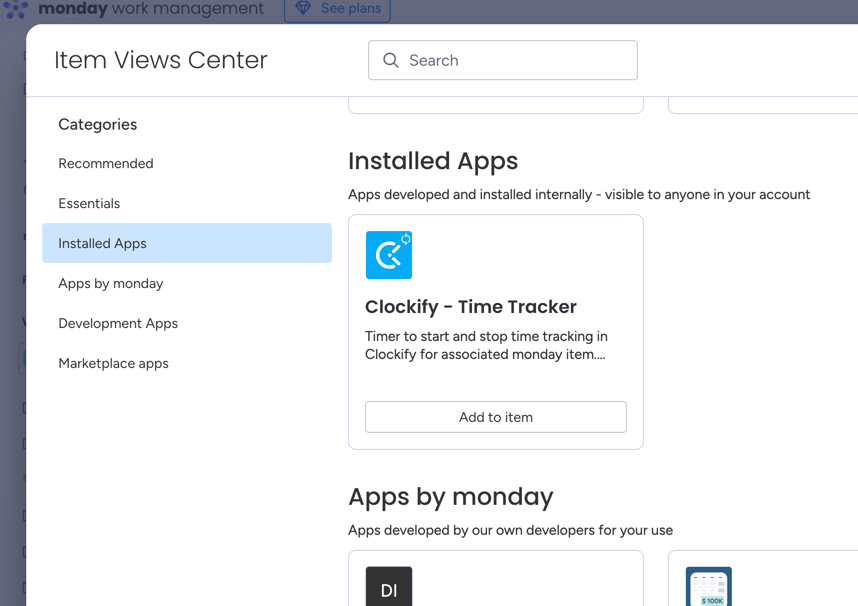Click 'Apps developed and installed internally' subtitle
The width and height of the screenshot is (858, 606).
click(x=579, y=194)
